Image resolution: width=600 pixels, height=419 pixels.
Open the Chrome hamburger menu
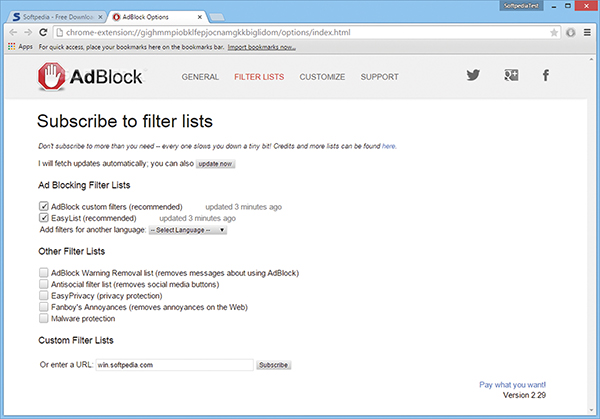click(585, 32)
